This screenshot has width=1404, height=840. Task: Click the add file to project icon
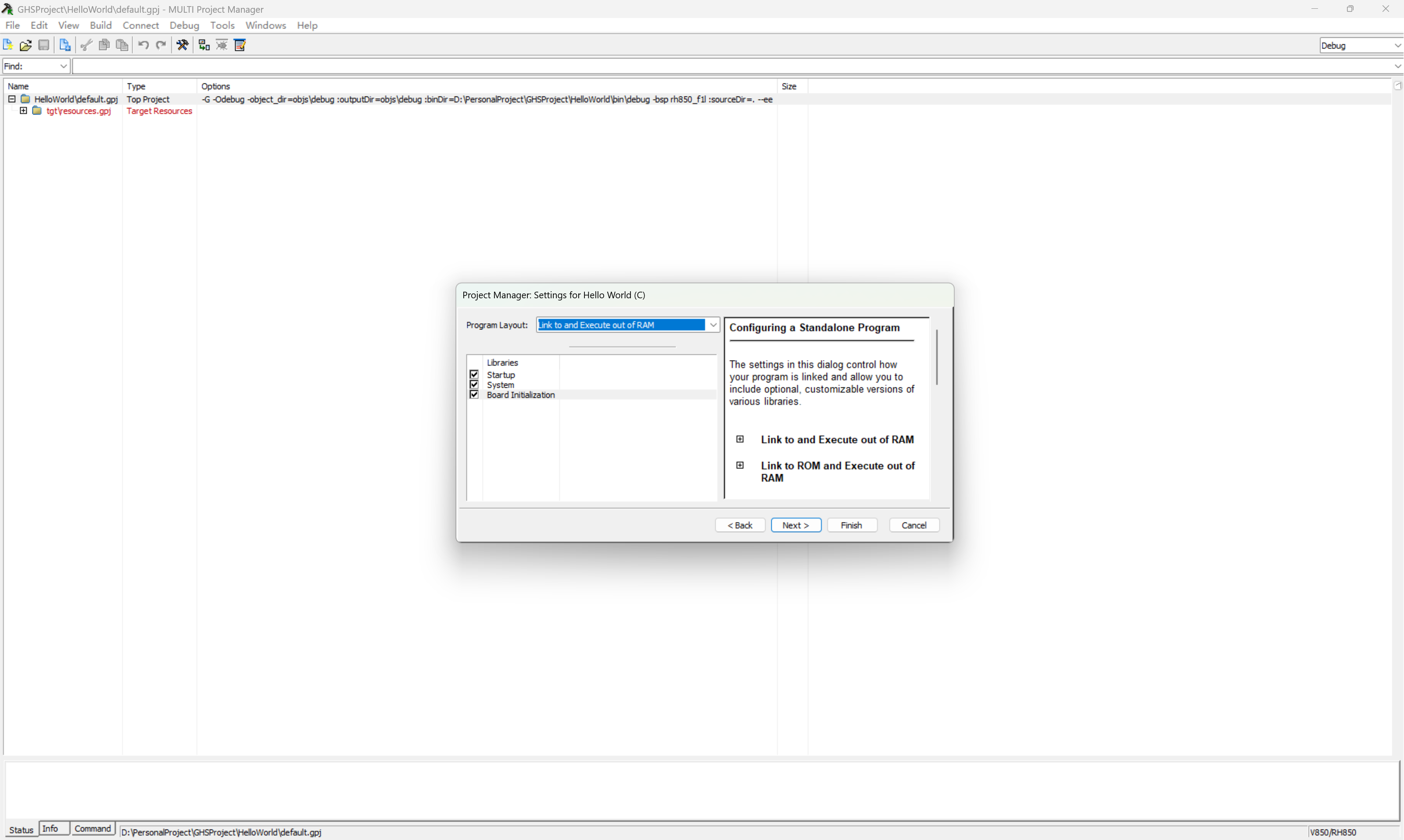tap(65, 45)
